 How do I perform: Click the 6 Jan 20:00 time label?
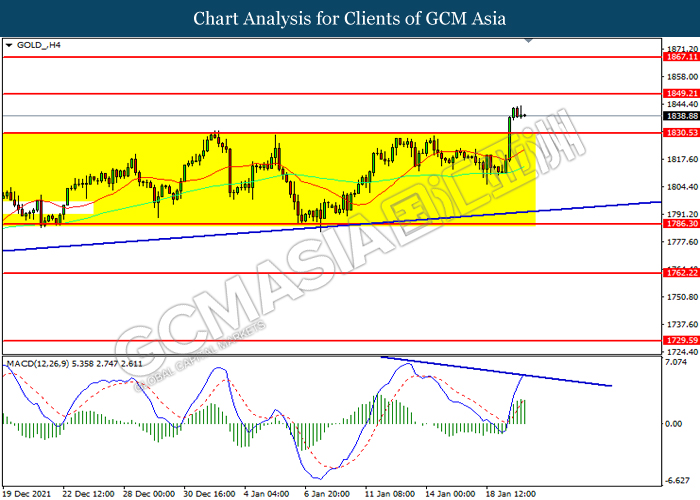click(x=327, y=494)
